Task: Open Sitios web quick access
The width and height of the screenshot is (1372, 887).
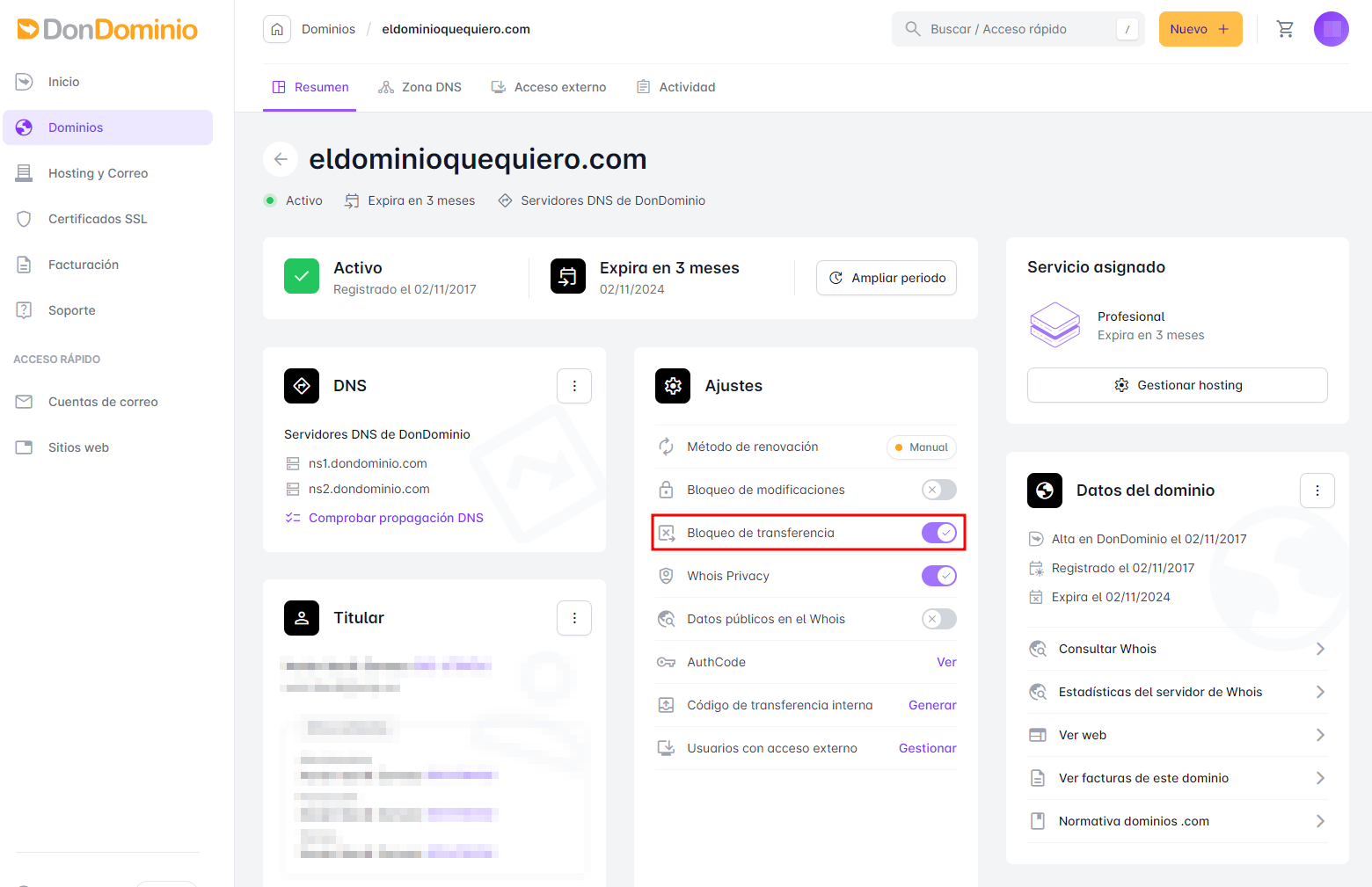Action: [x=107, y=447]
